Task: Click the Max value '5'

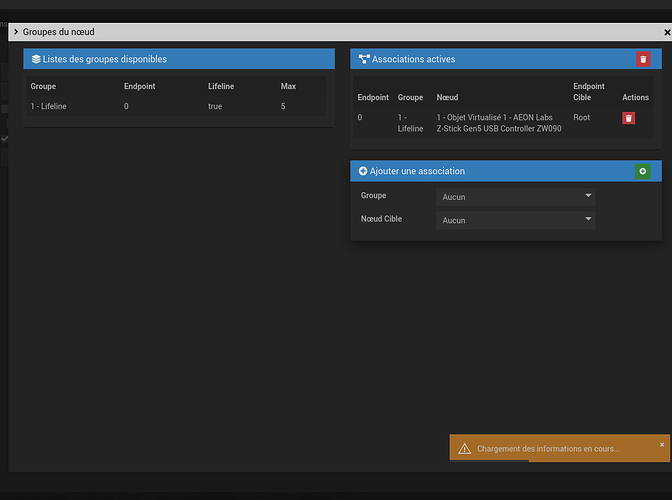Action: tap(283, 106)
